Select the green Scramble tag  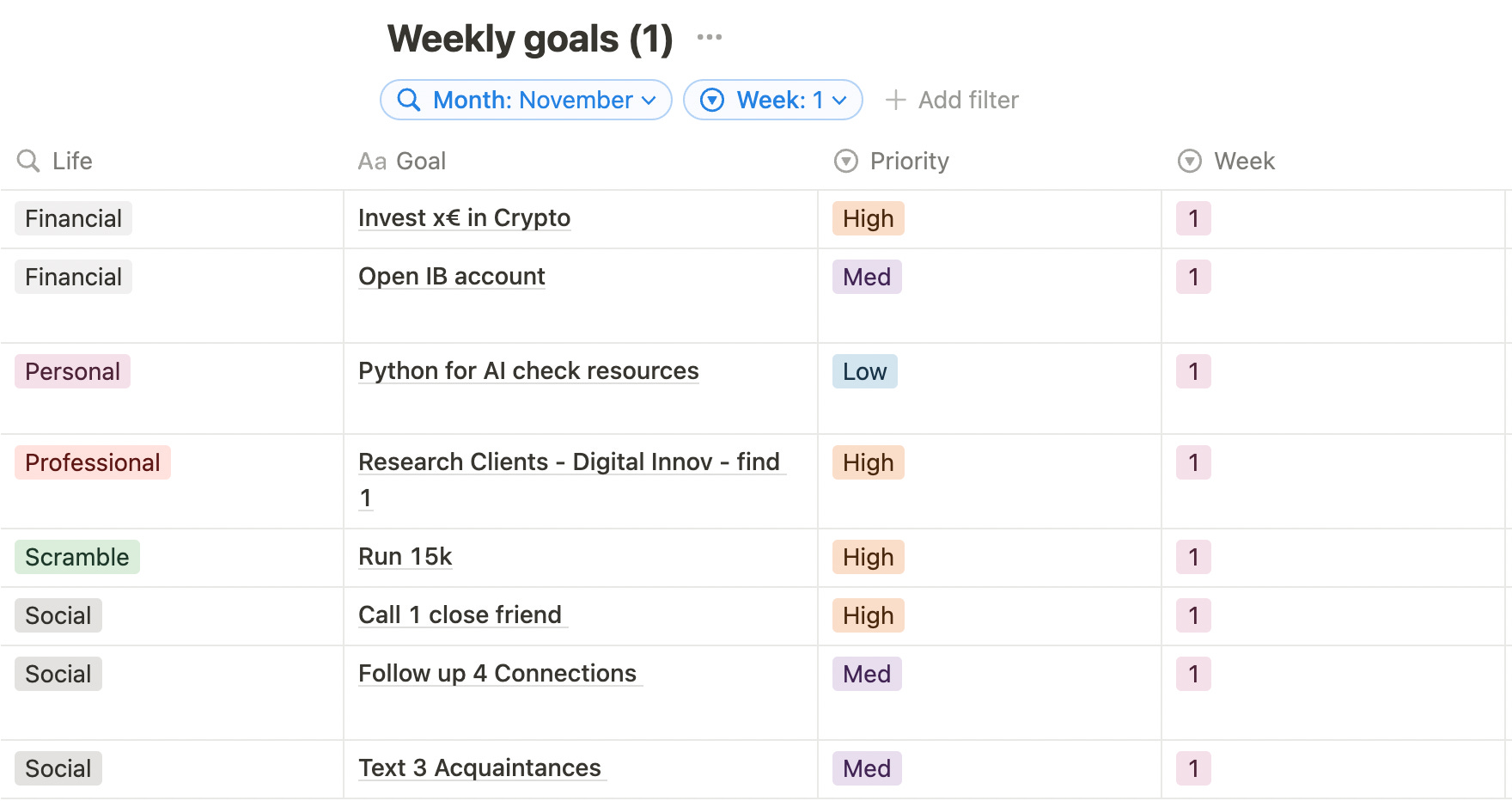point(77,557)
